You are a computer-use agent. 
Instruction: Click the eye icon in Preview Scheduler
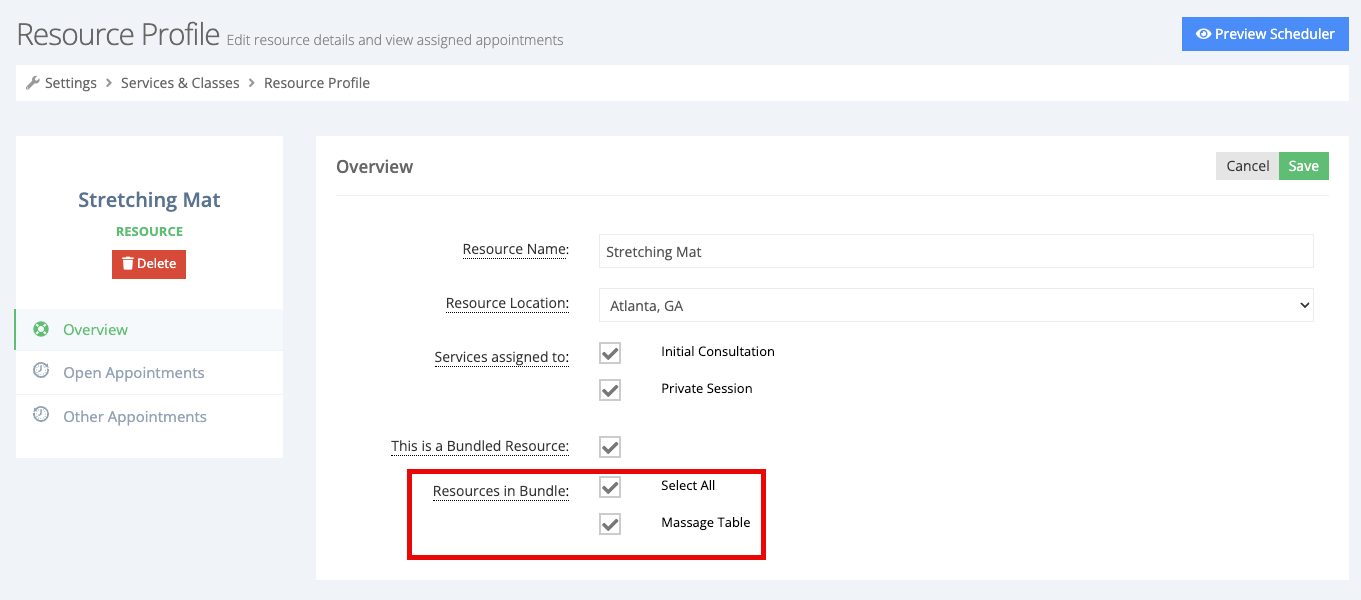point(1203,34)
